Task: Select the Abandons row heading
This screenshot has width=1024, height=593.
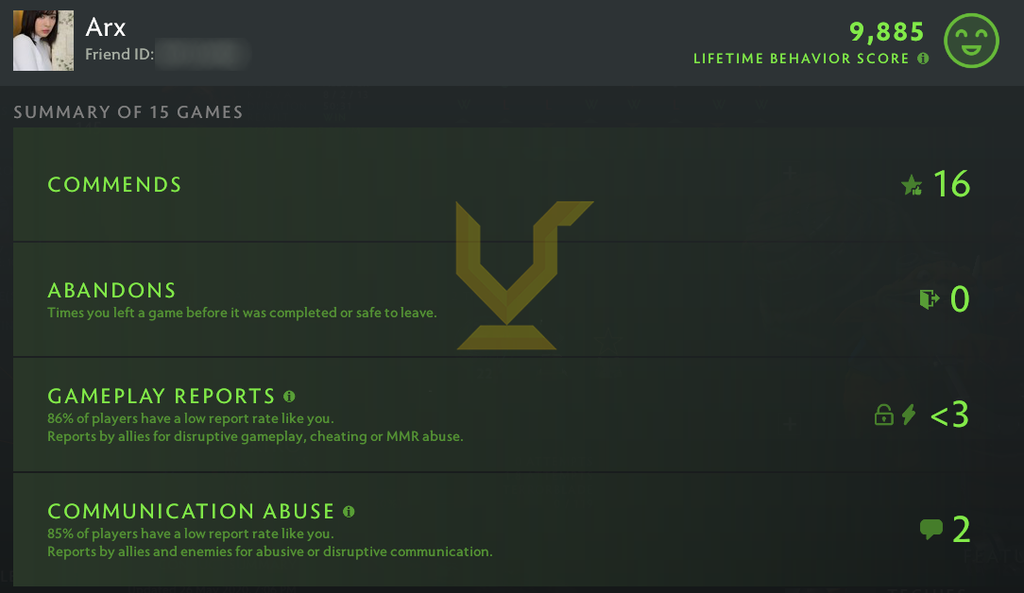Action: coord(112,290)
